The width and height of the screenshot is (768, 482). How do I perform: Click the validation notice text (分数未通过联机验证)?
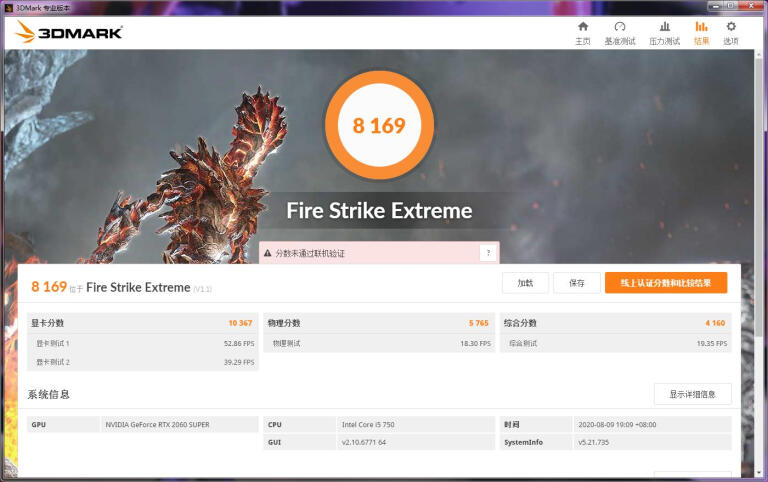point(310,253)
